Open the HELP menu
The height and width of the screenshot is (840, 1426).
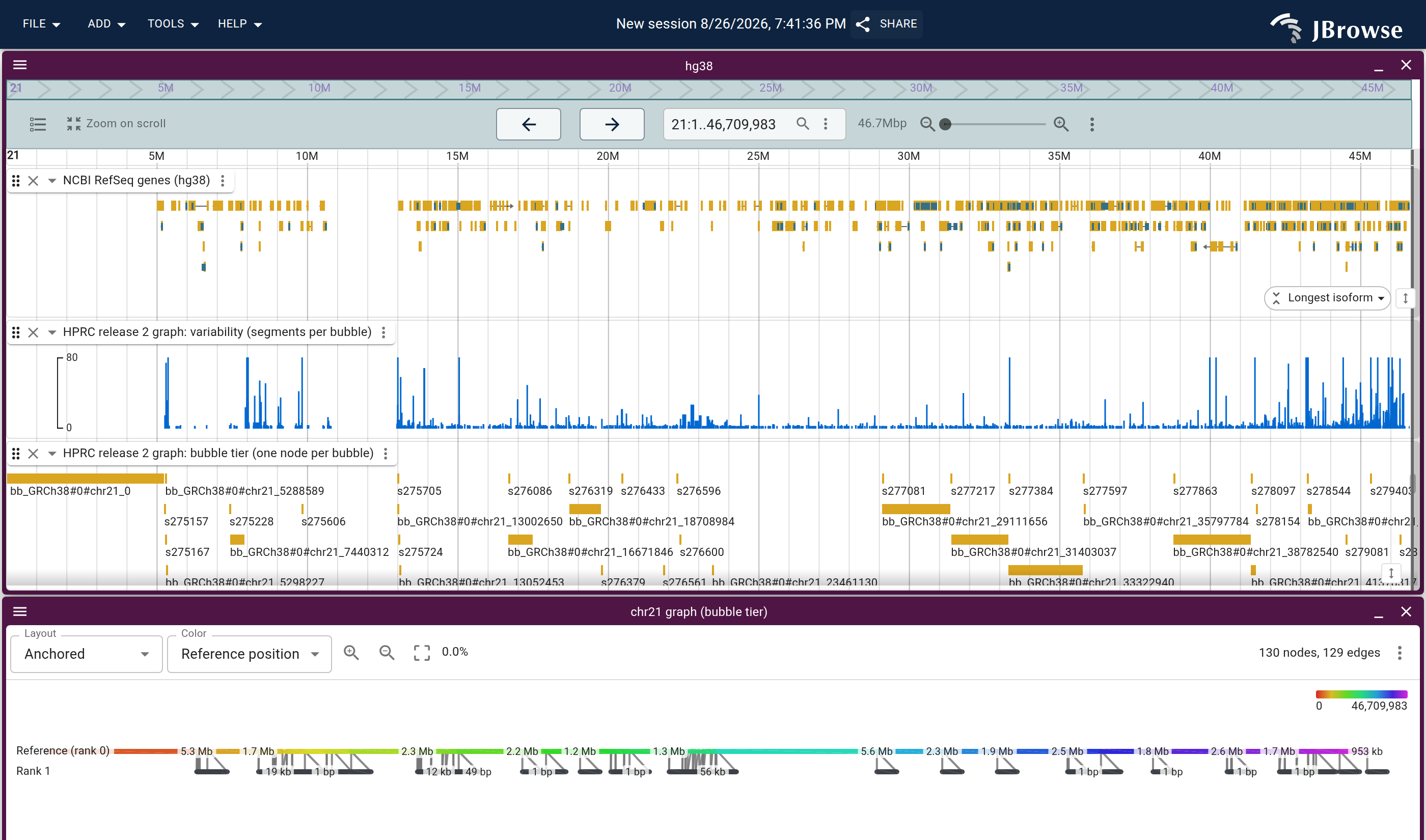(x=239, y=24)
